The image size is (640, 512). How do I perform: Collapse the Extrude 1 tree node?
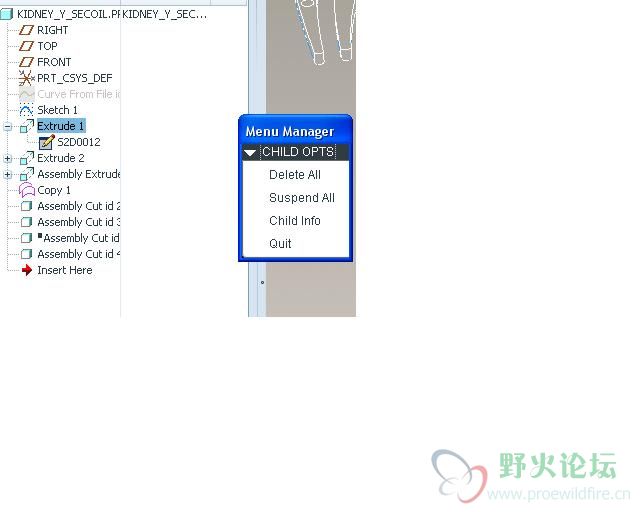coord(7,127)
